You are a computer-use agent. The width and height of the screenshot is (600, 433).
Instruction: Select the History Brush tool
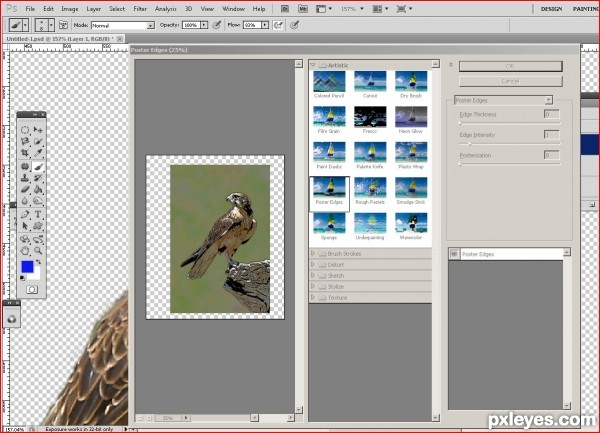coord(38,178)
